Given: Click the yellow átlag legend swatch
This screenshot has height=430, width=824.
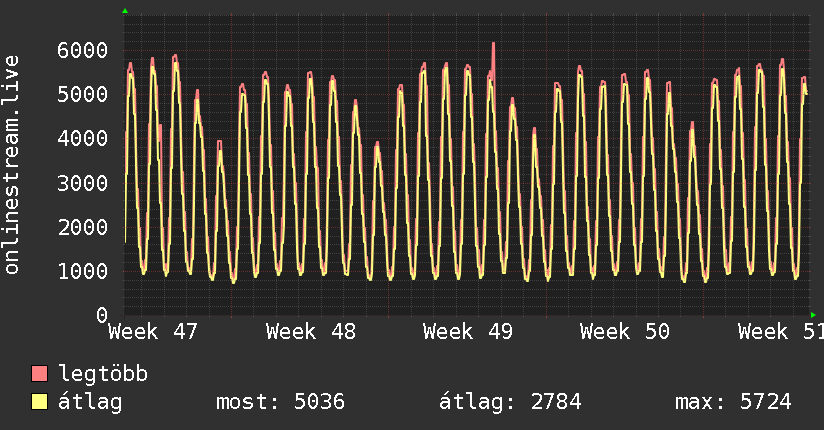Looking at the screenshot, I should tap(40, 402).
